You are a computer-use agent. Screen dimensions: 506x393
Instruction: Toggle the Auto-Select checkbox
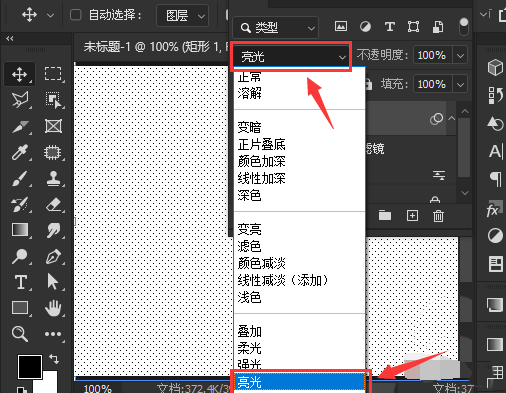[75, 15]
